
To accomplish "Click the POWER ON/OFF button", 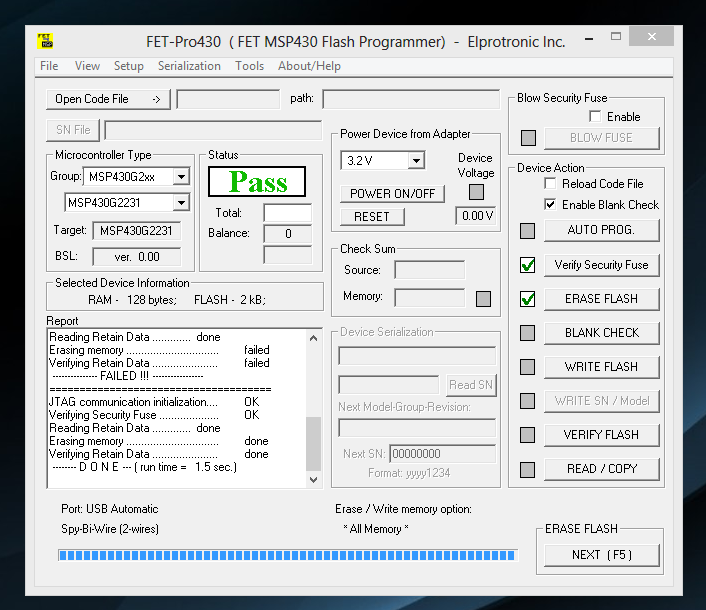I will pos(392,194).
